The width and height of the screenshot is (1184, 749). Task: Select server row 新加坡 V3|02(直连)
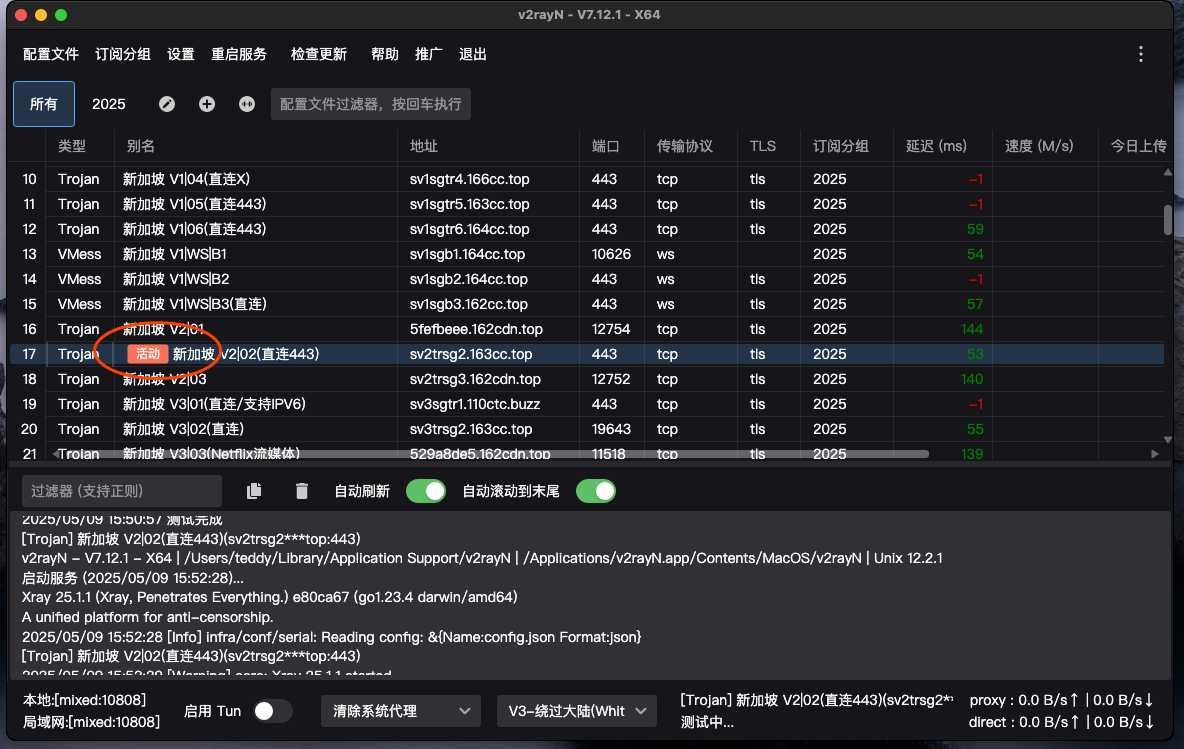click(x=586, y=429)
